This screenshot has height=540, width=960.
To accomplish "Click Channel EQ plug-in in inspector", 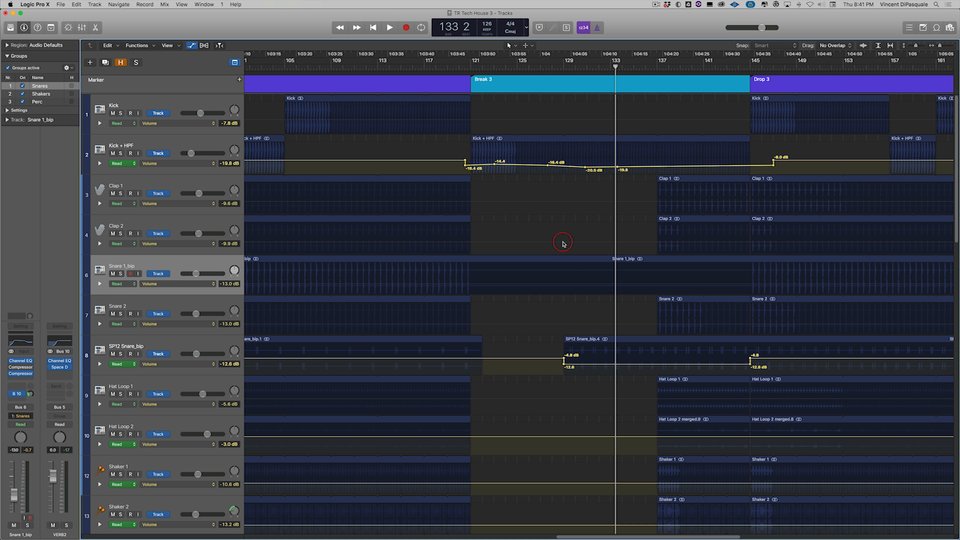I will (20, 361).
